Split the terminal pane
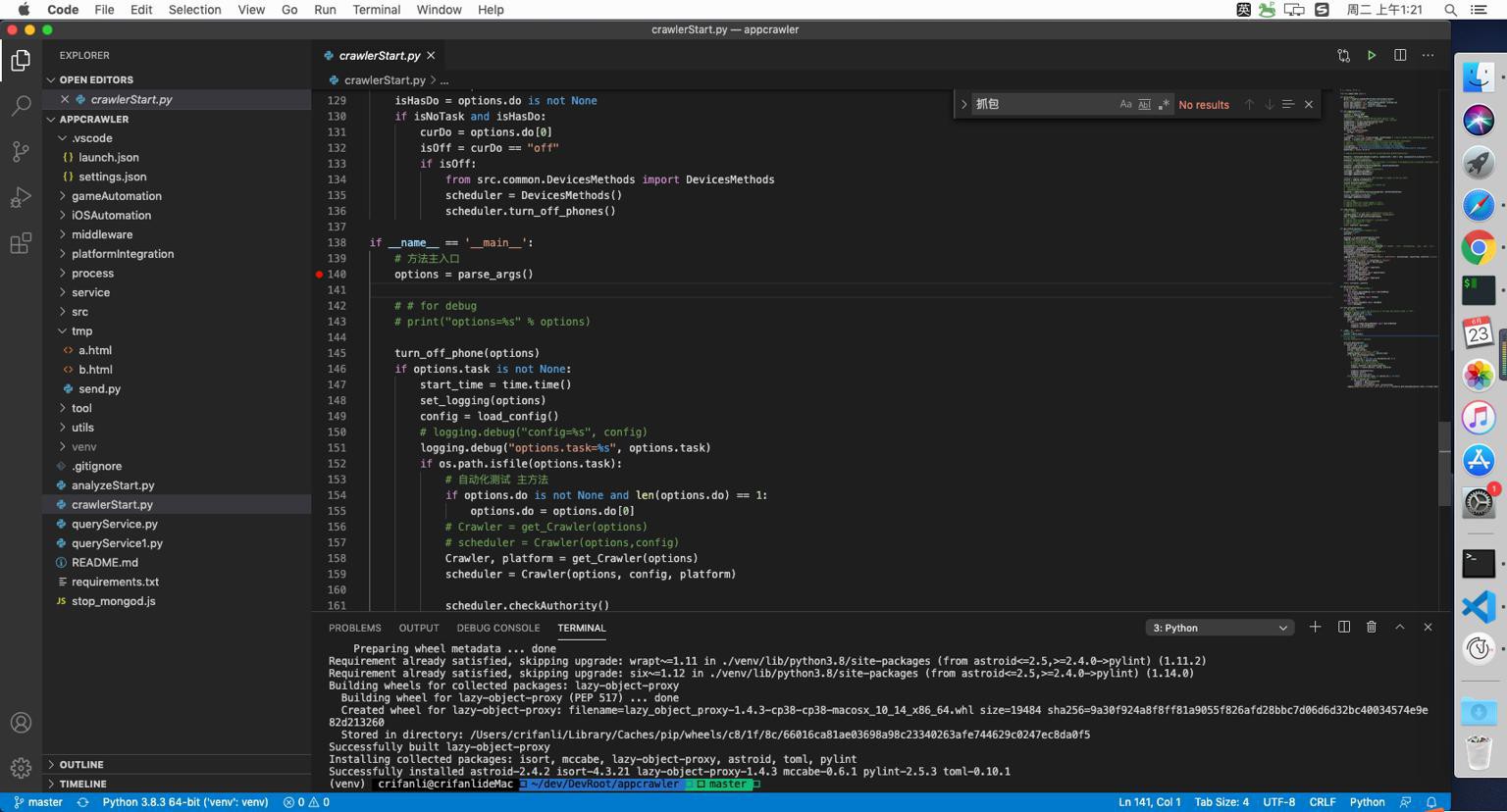The height and width of the screenshot is (812, 1507). (1343, 628)
